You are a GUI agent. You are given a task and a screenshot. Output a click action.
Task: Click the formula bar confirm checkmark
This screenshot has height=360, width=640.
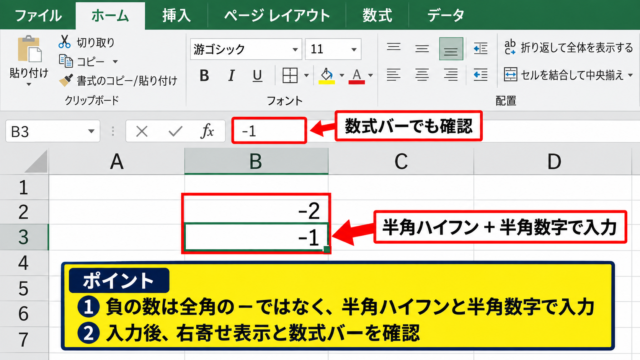point(176,131)
